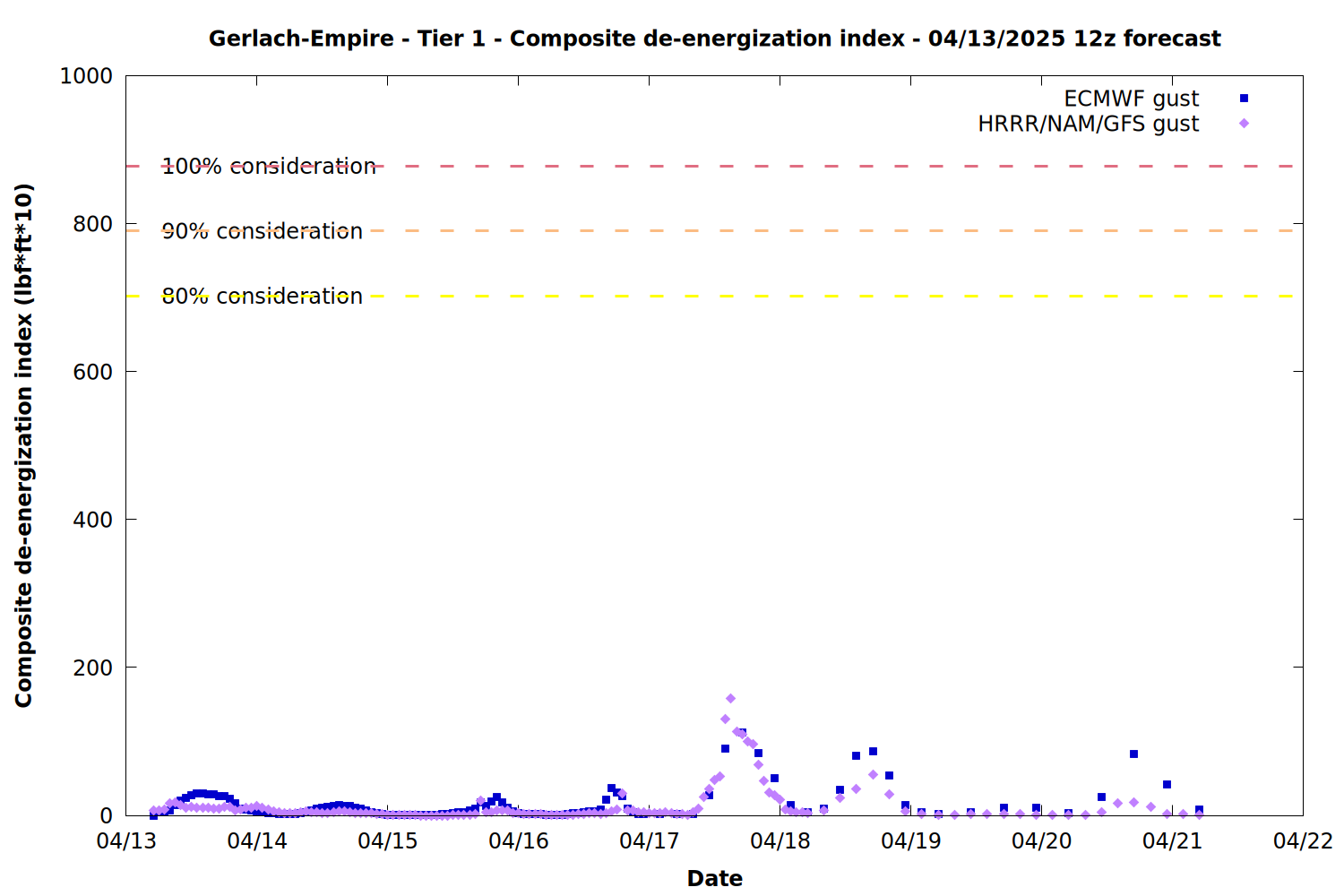
Task: Click the 04/21 date tick label
Action: click(1173, 841)
